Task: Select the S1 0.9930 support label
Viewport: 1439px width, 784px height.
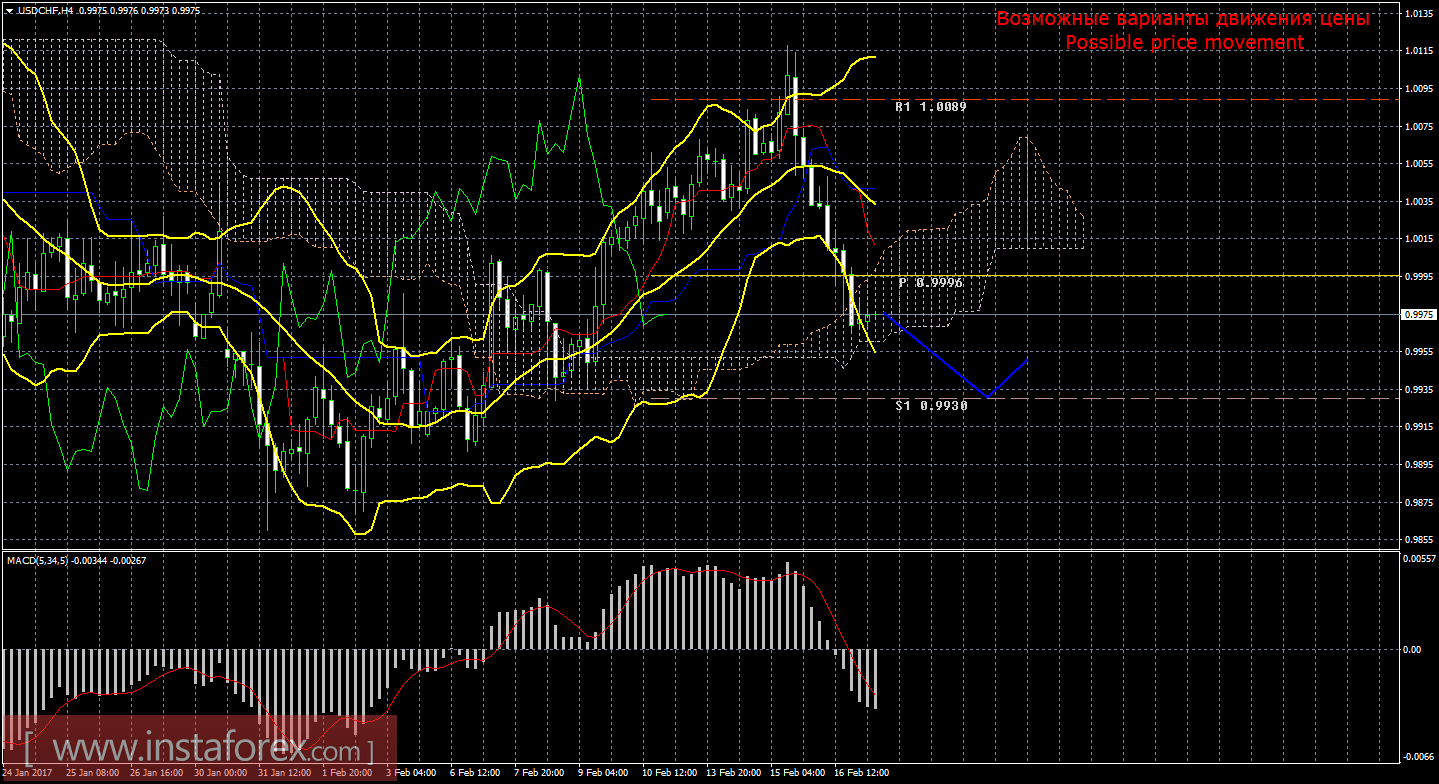Action: pyautogui.click(x=930, y=405)
